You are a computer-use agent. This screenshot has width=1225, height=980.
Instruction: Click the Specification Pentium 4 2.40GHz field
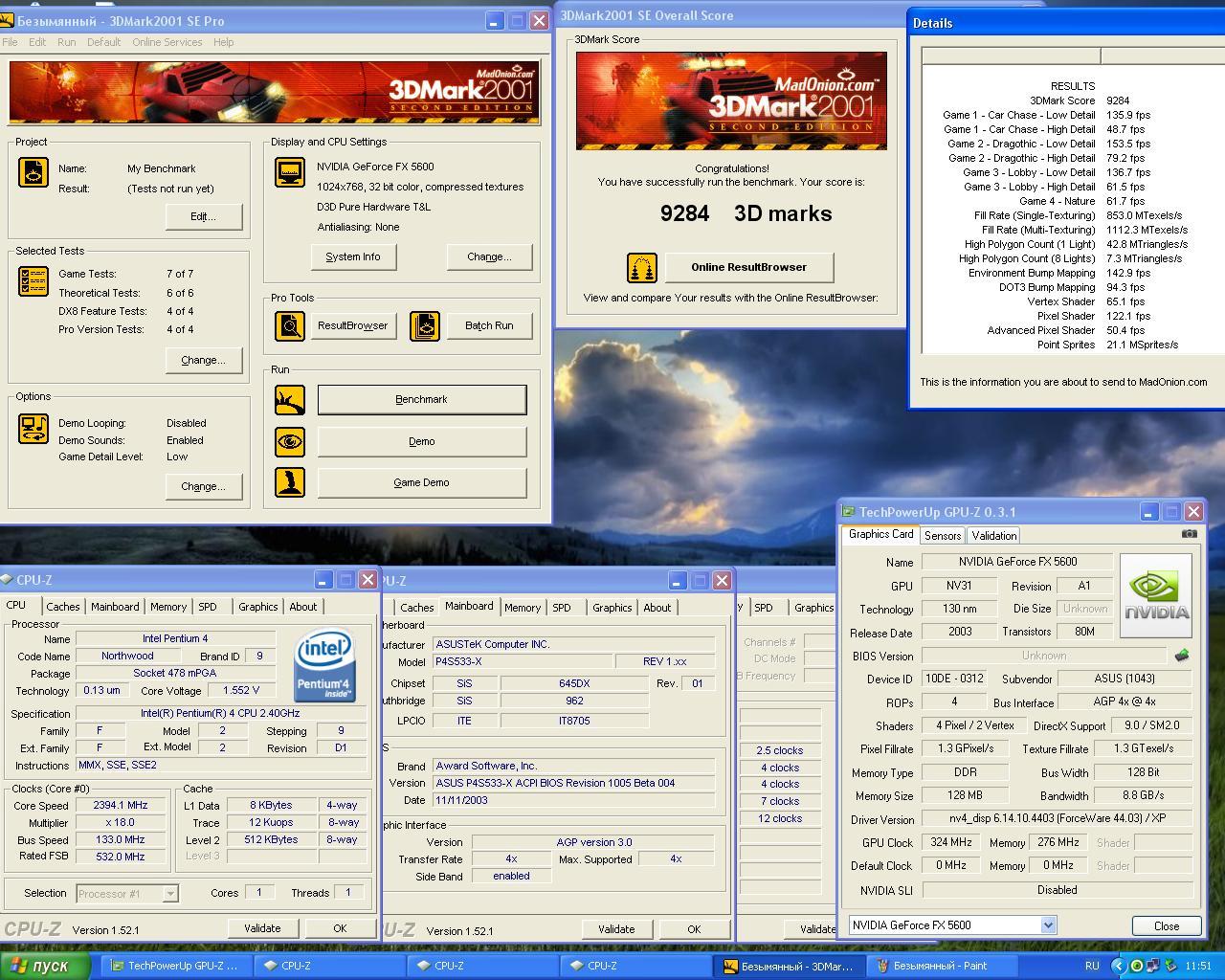click(221, 713)
